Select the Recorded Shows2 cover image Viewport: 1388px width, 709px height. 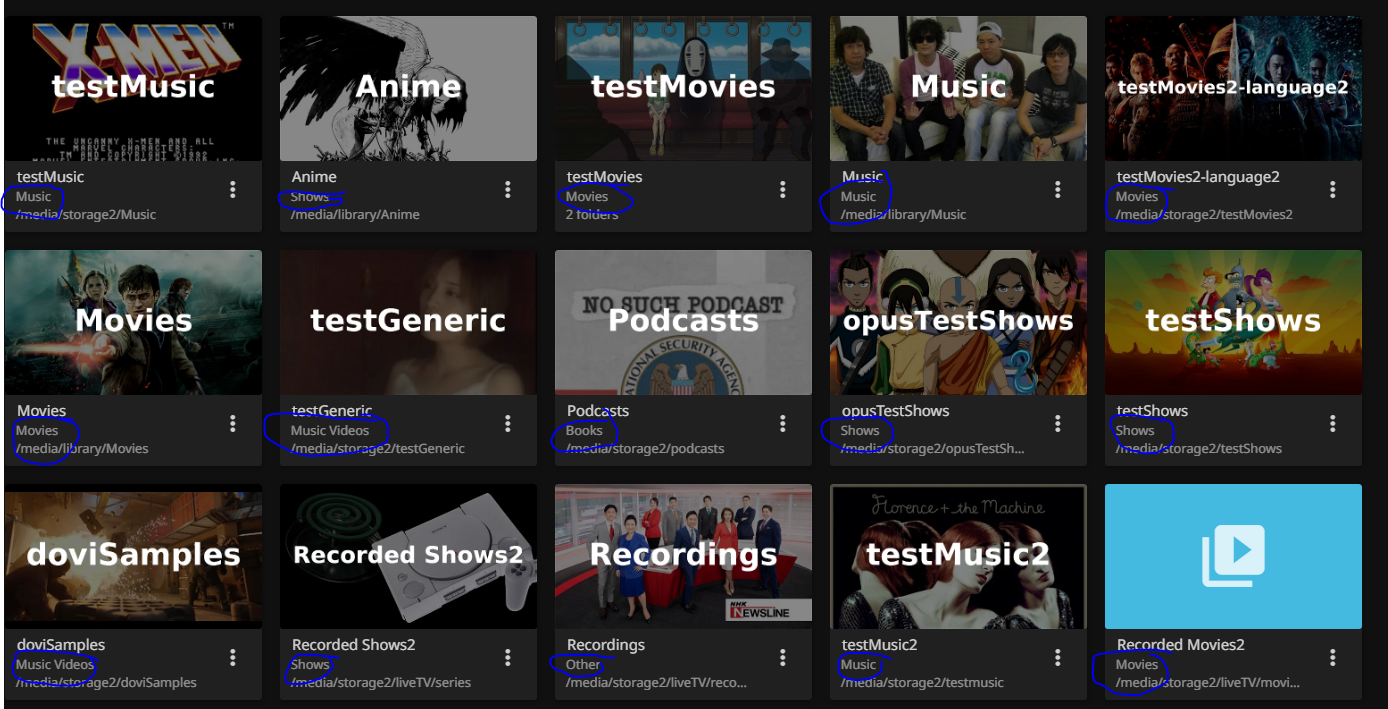pyautogui.click(x=408, y=556)
